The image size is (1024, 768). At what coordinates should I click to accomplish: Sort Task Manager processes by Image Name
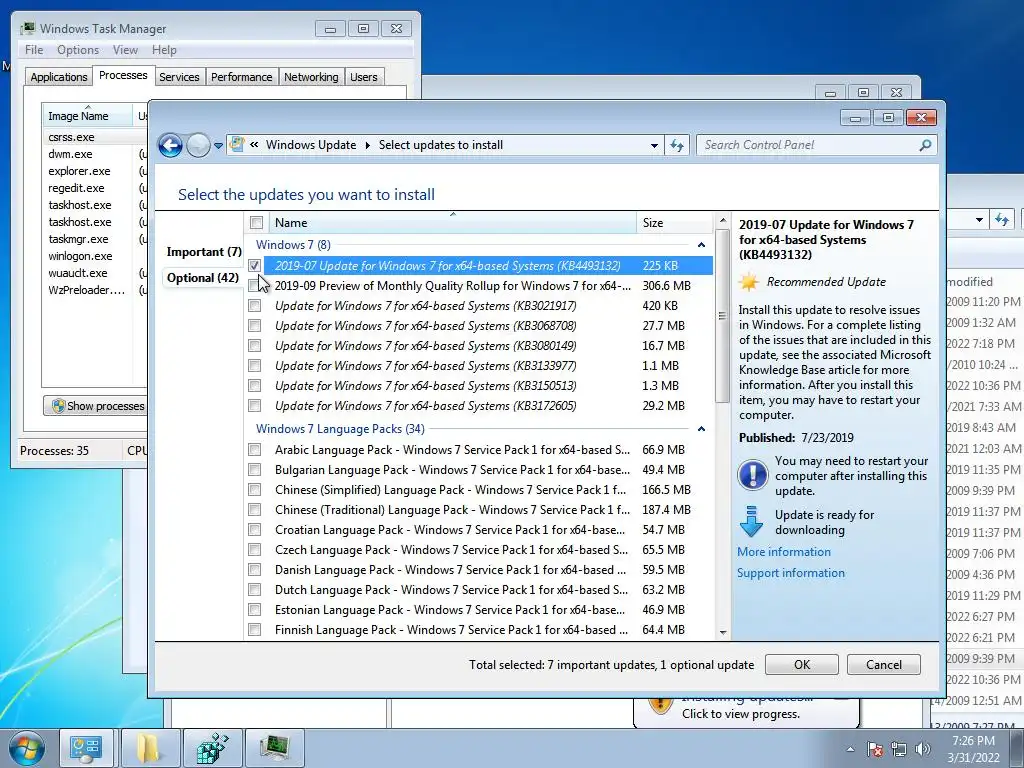[x=87, y=116]
